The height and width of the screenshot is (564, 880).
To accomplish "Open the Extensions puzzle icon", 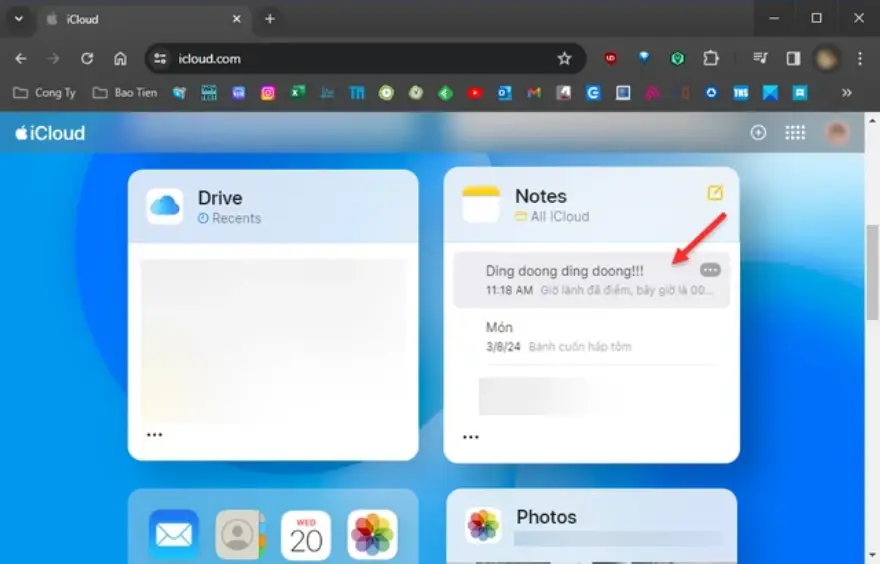I will [x=711, y=58].
